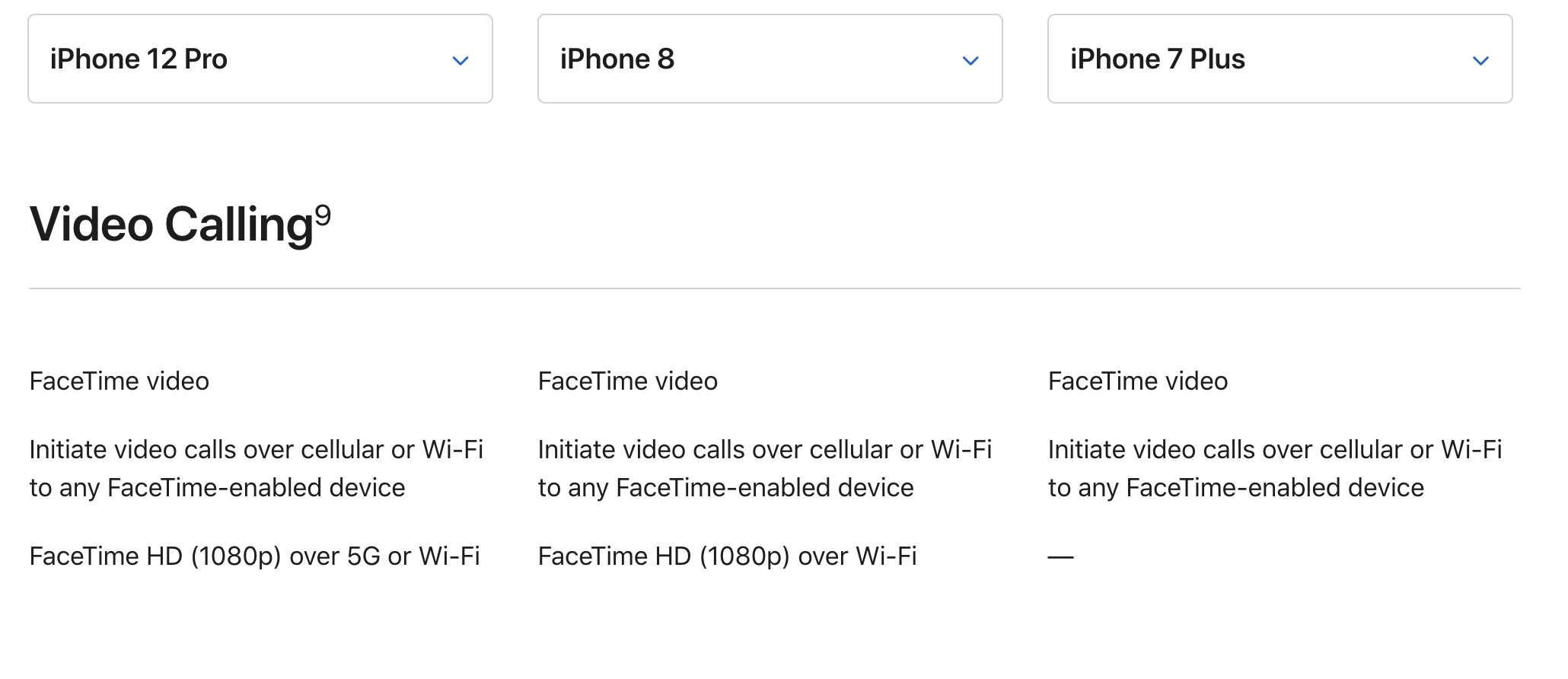Click the Video Calling section heading
1568x679 pixels.
tap(171, 225)
